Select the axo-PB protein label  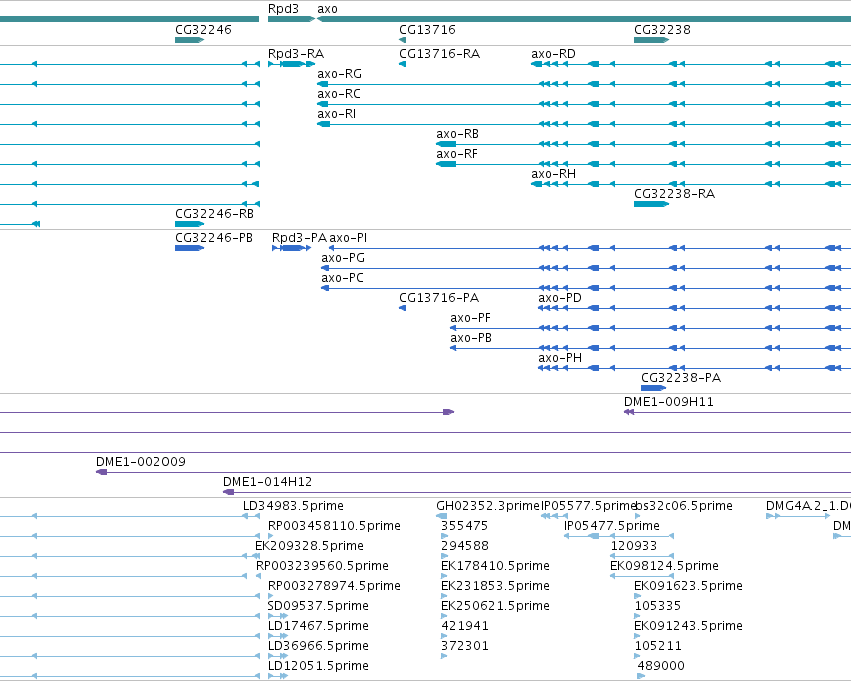coord(471,338)
